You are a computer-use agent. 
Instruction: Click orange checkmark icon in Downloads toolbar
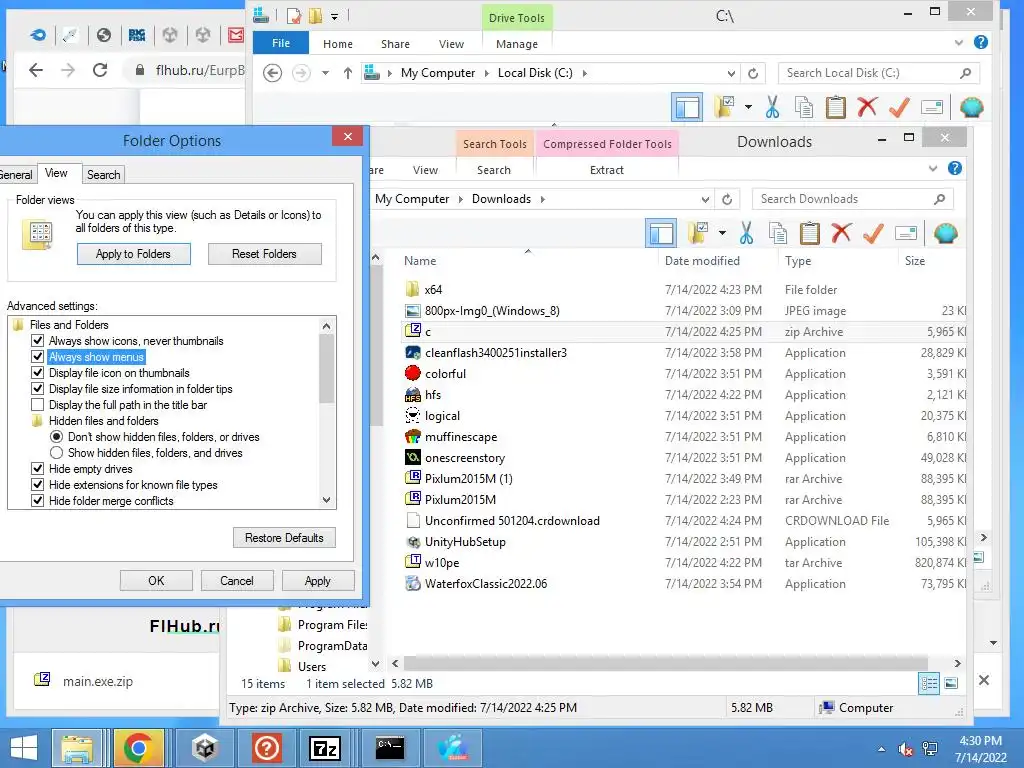tap(873, 233)
